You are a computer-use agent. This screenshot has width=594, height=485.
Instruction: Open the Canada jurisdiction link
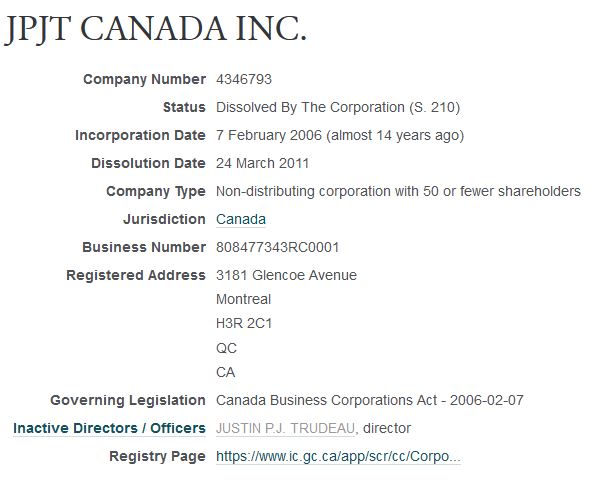[x=241, y=219]
